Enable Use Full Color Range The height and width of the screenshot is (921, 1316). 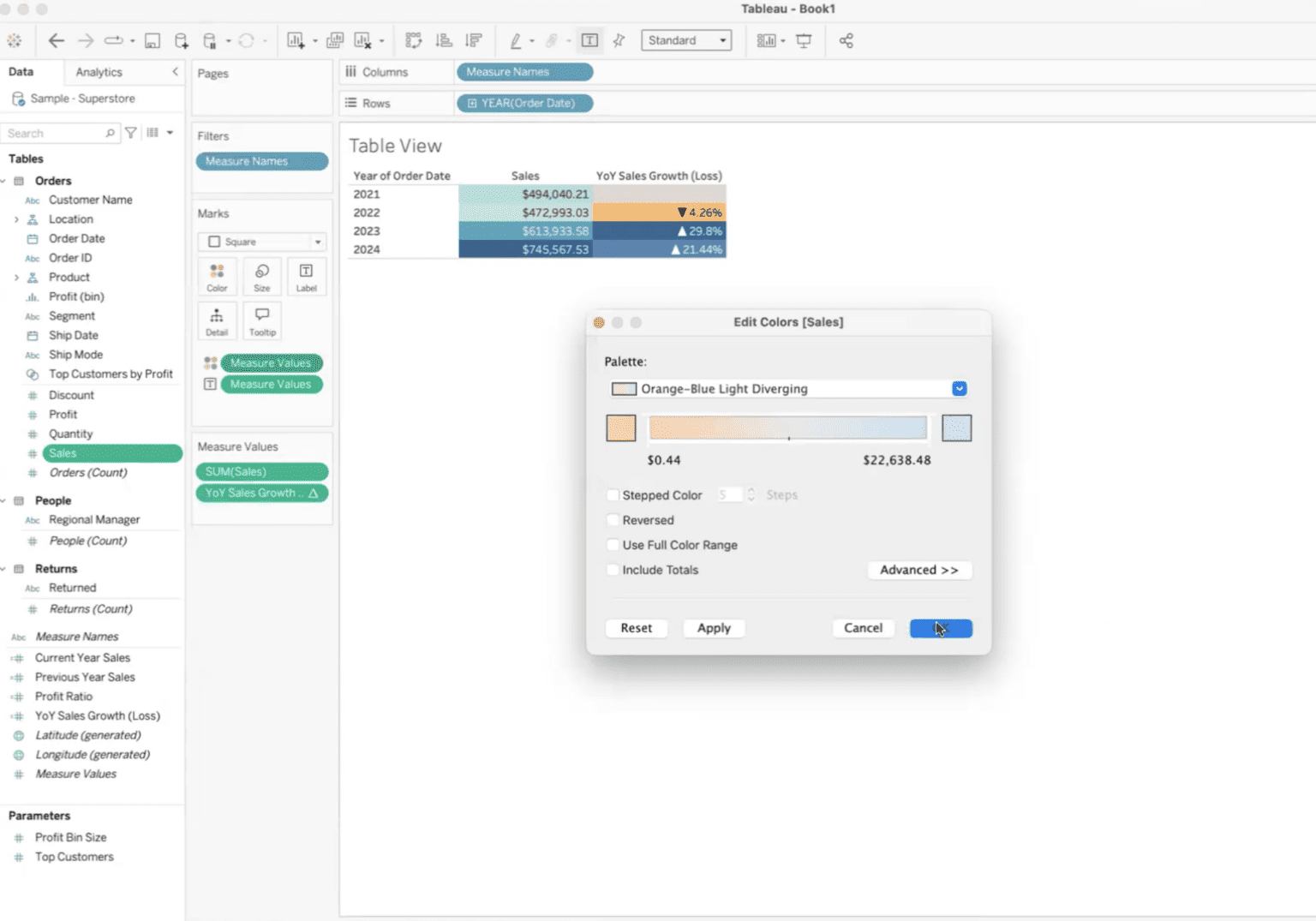(613, 545)
